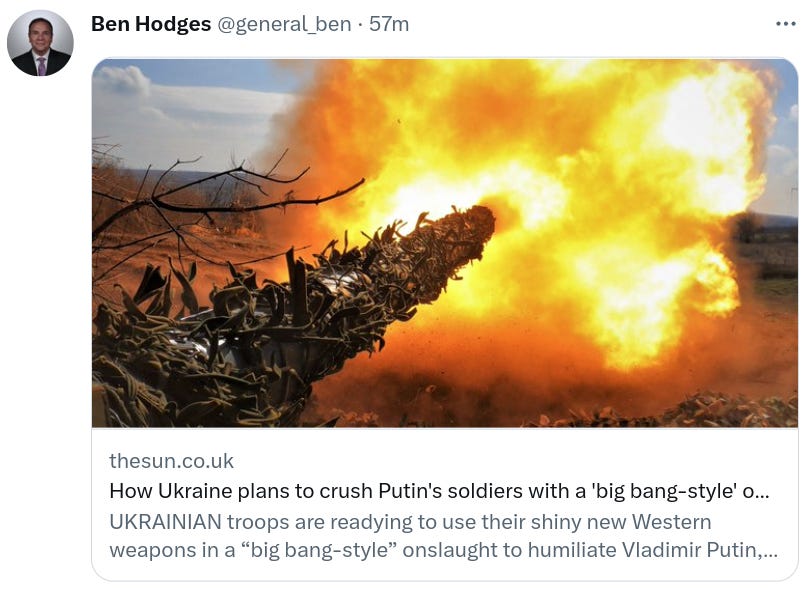
Task: Open the three-dot more options menu
Action: coord(785,24)
